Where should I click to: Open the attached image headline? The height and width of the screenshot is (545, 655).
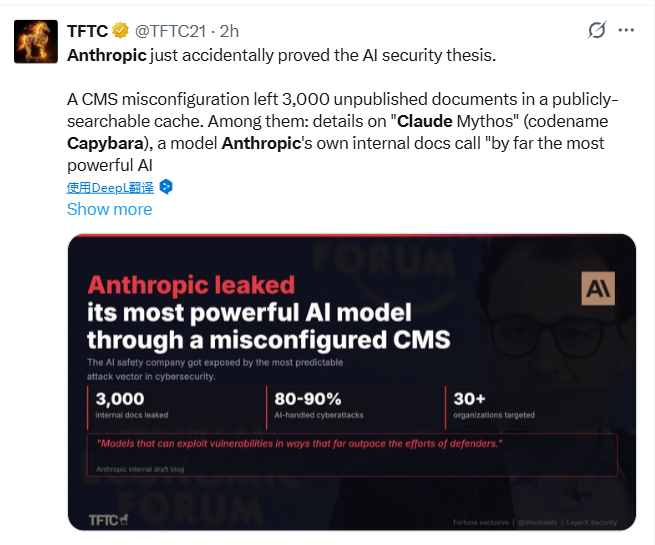pyautogui.click(x=268, y=310)
